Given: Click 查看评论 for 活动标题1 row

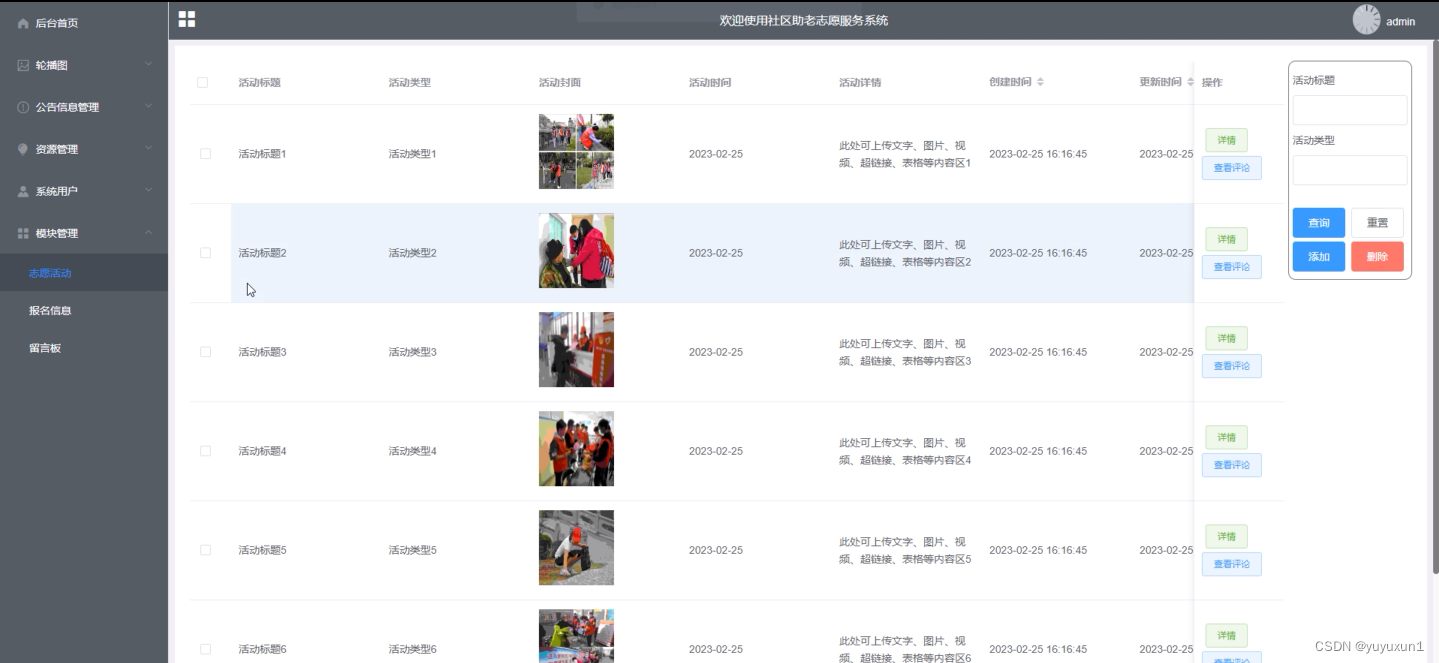Looking at the screenshot, I should click(1231, 168).
